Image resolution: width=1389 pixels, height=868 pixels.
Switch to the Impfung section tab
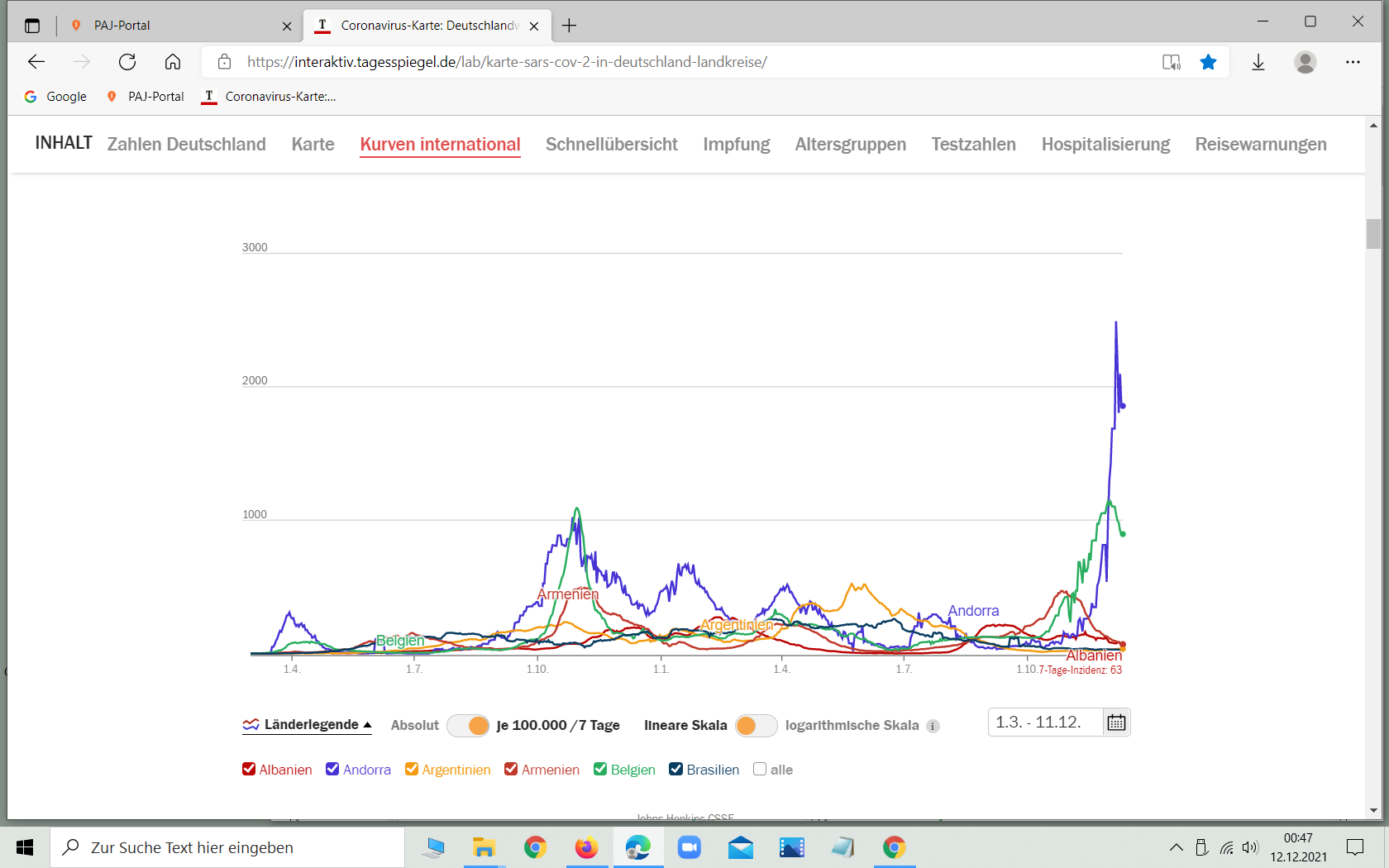tap(736, 145)
